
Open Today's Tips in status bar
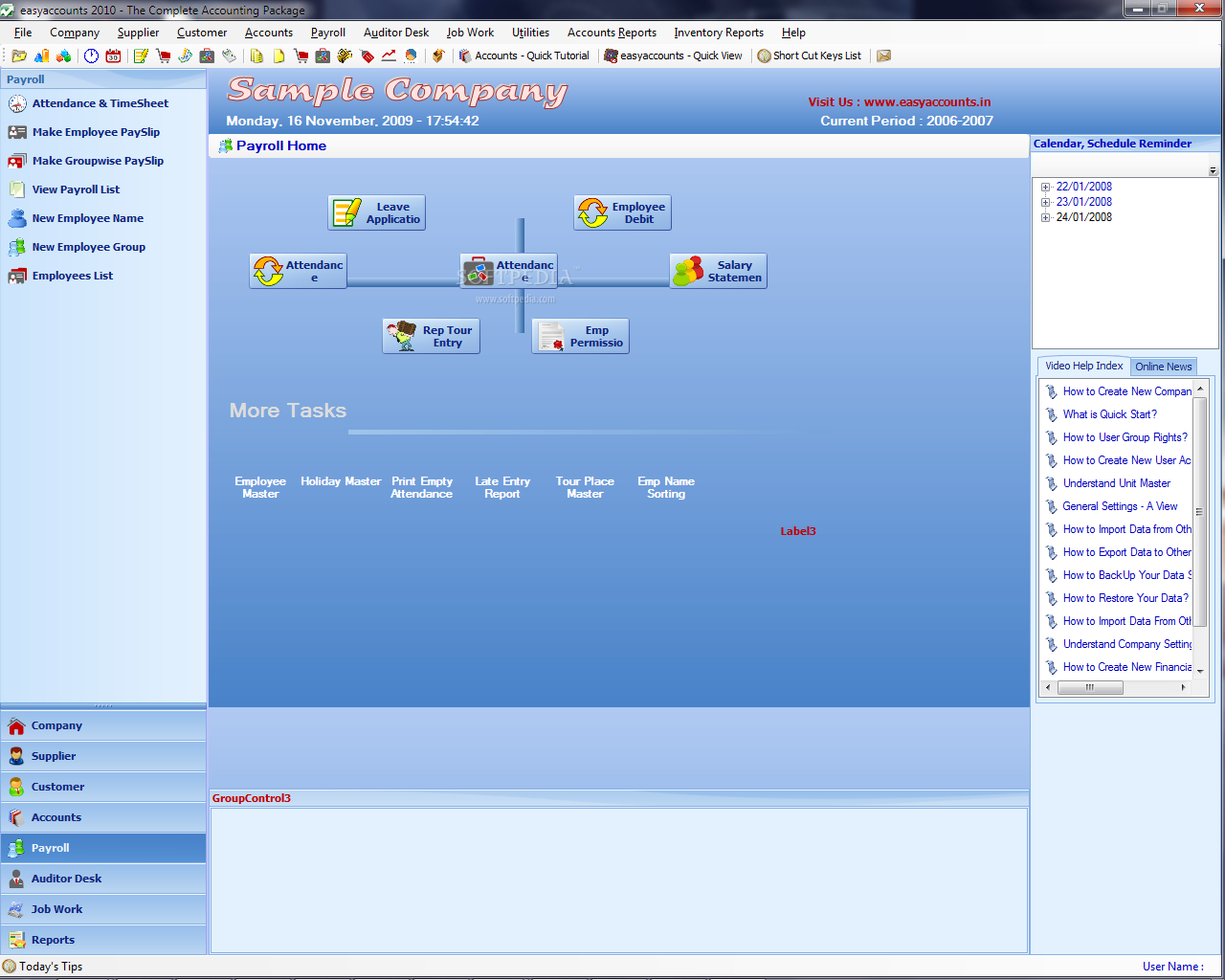pyautogui.click(x=43, y=967)
